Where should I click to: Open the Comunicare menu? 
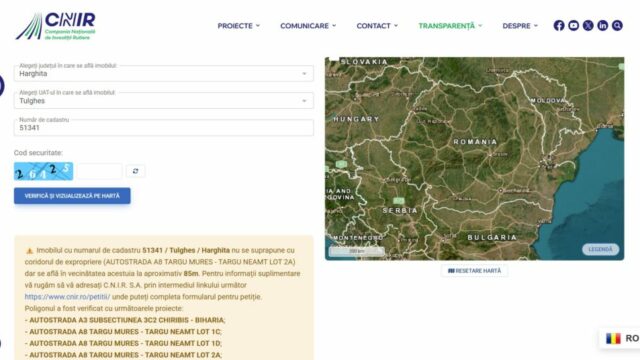point(308,26)
